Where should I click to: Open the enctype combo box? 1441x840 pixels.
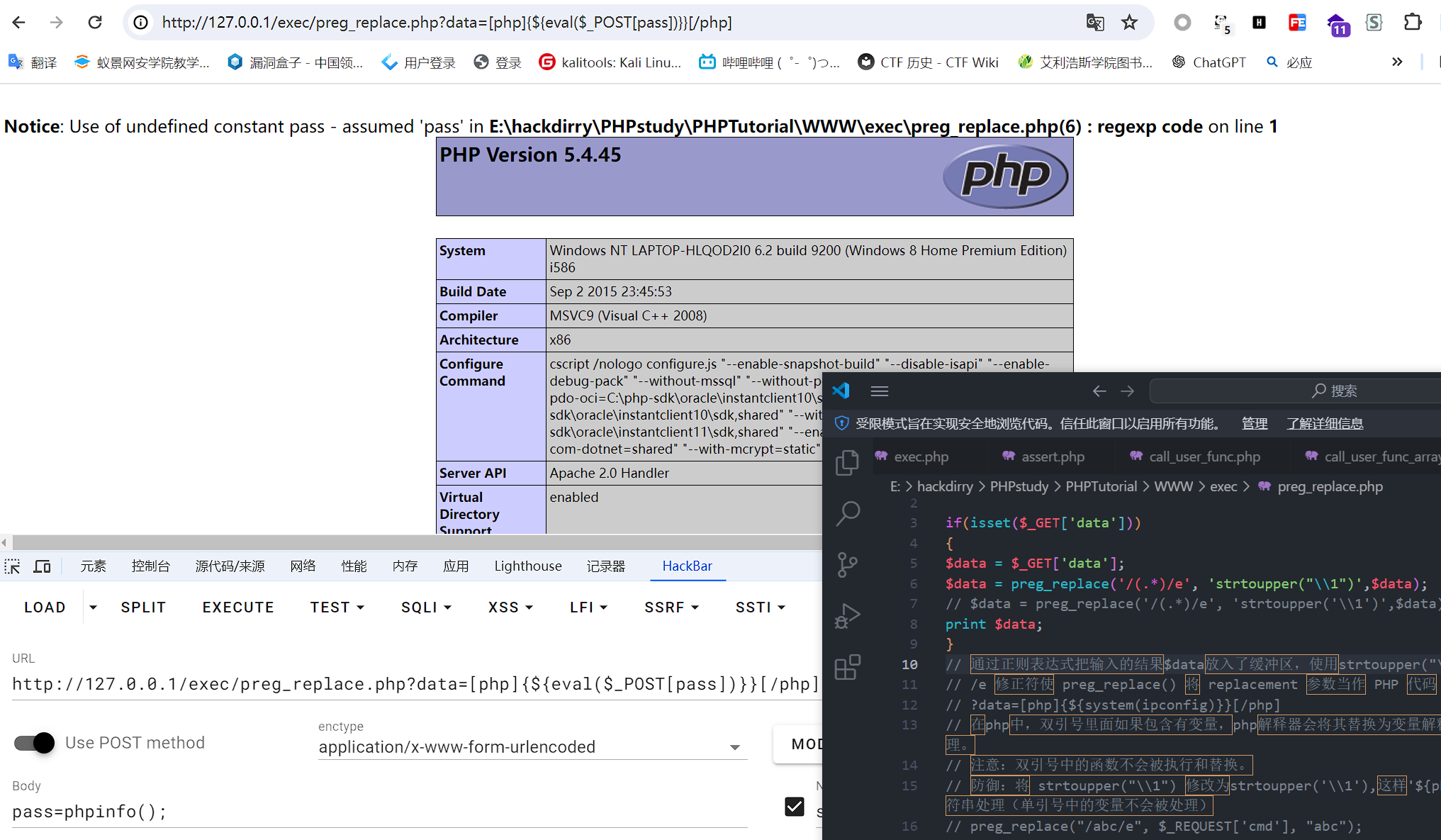(x=532, y=747)
